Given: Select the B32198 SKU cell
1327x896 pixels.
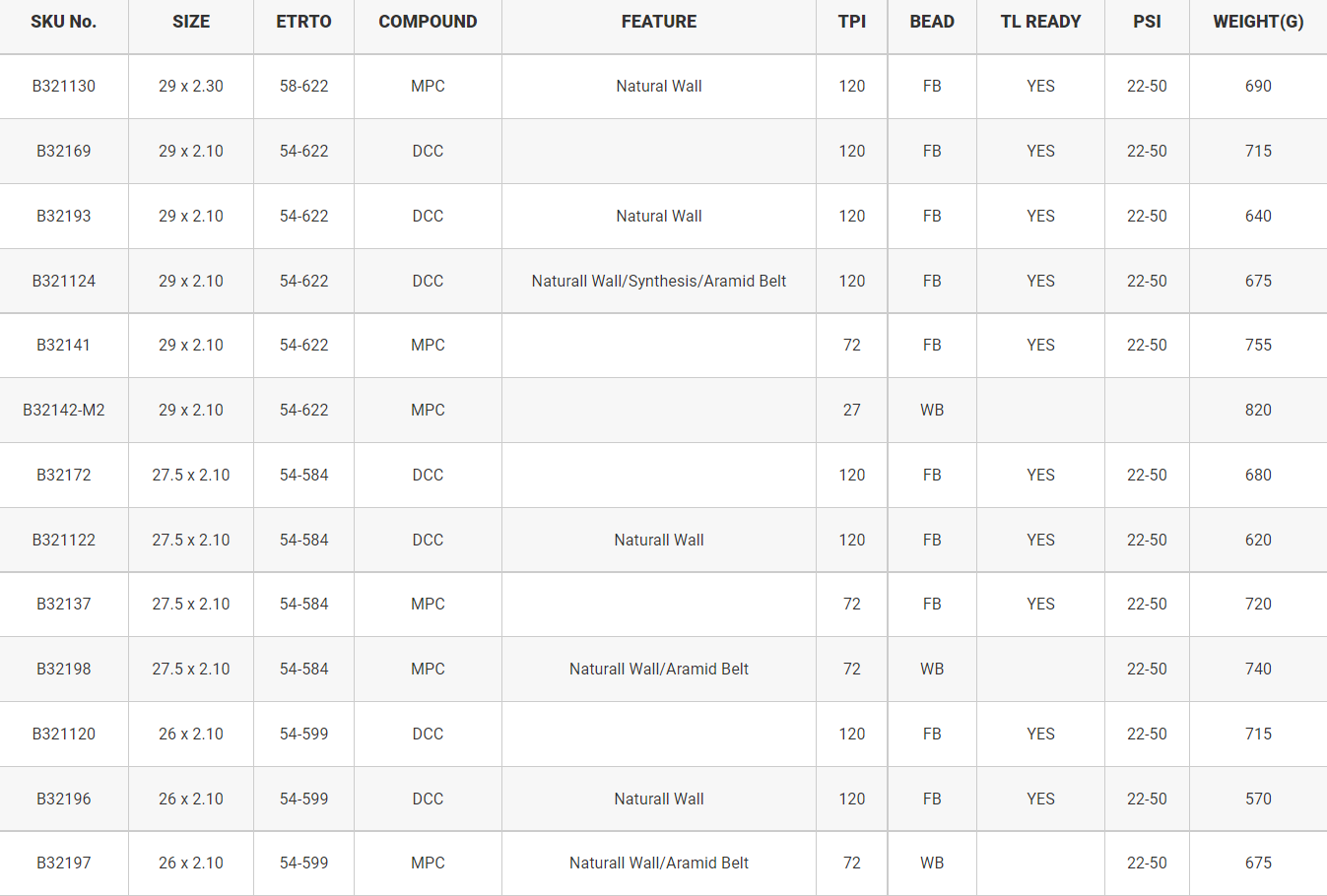Looking at the screenshot, I should [x=64, y=669].
